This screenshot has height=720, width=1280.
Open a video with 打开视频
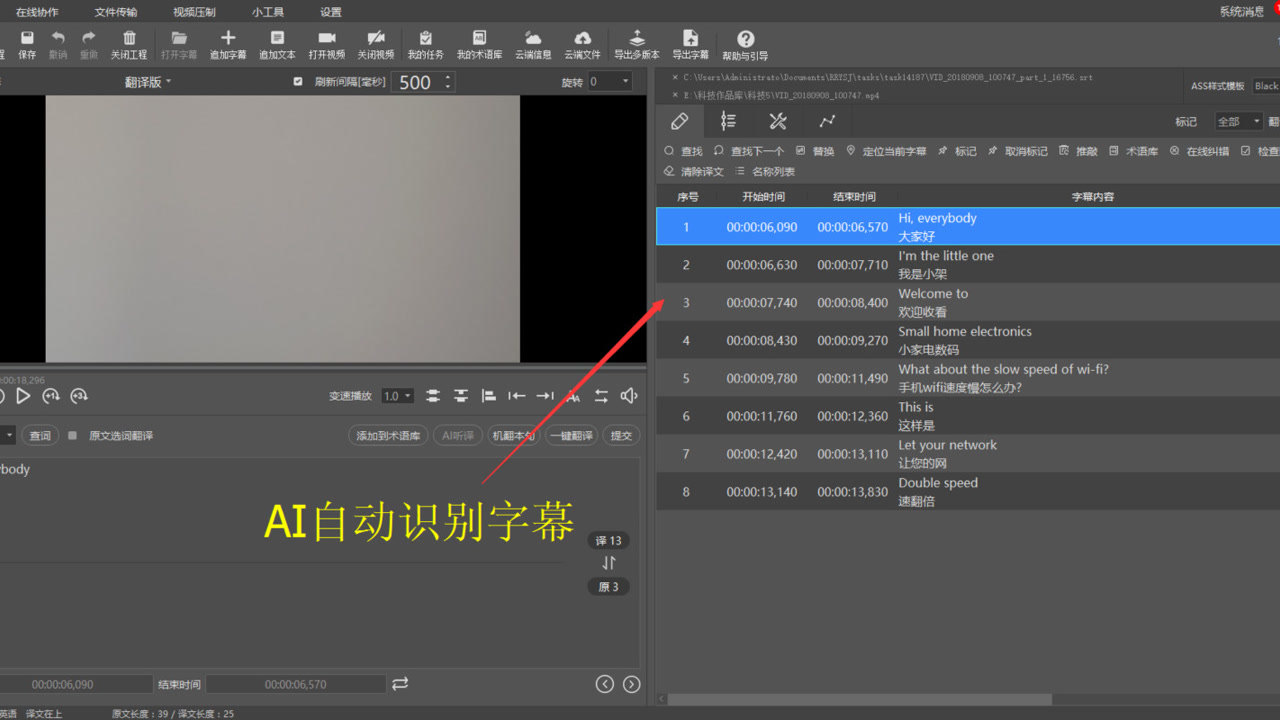point(327,45)
